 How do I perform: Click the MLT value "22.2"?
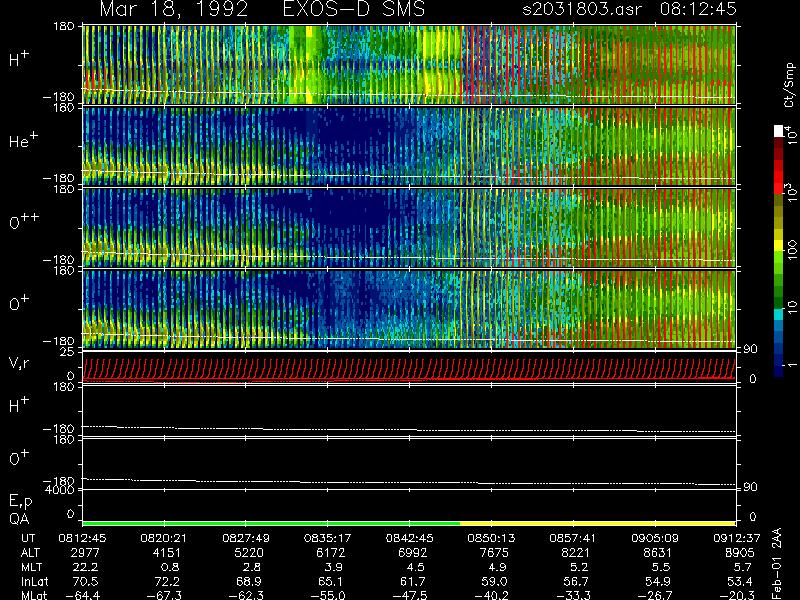tap(87, 567)
